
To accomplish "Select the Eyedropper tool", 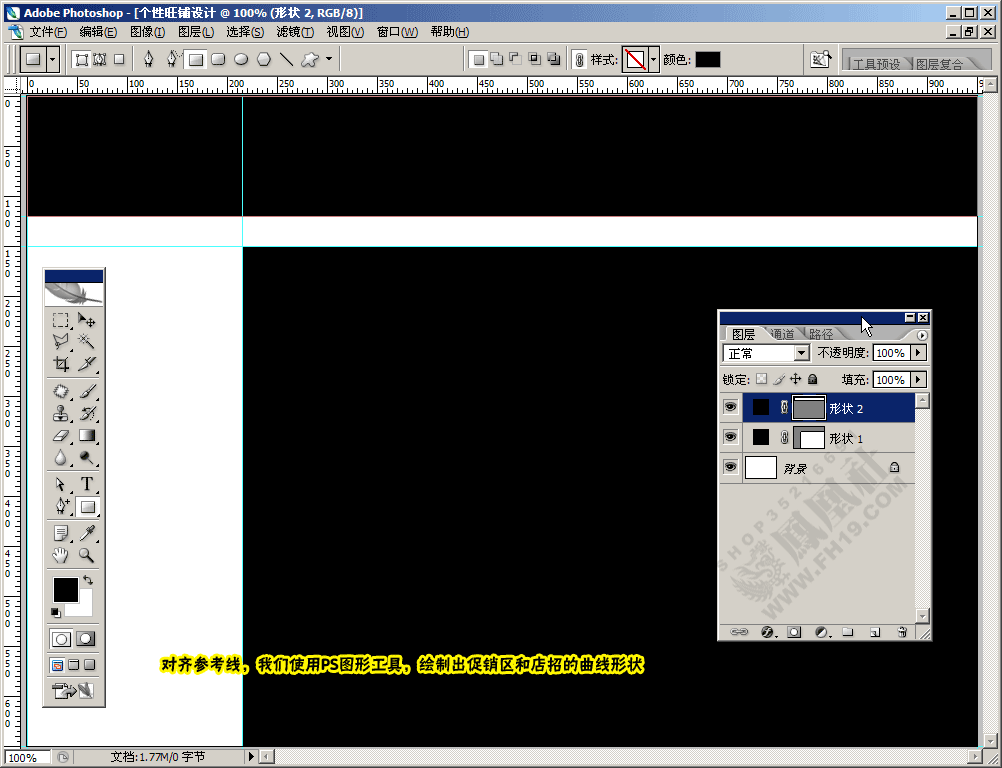I will point(87,532).
